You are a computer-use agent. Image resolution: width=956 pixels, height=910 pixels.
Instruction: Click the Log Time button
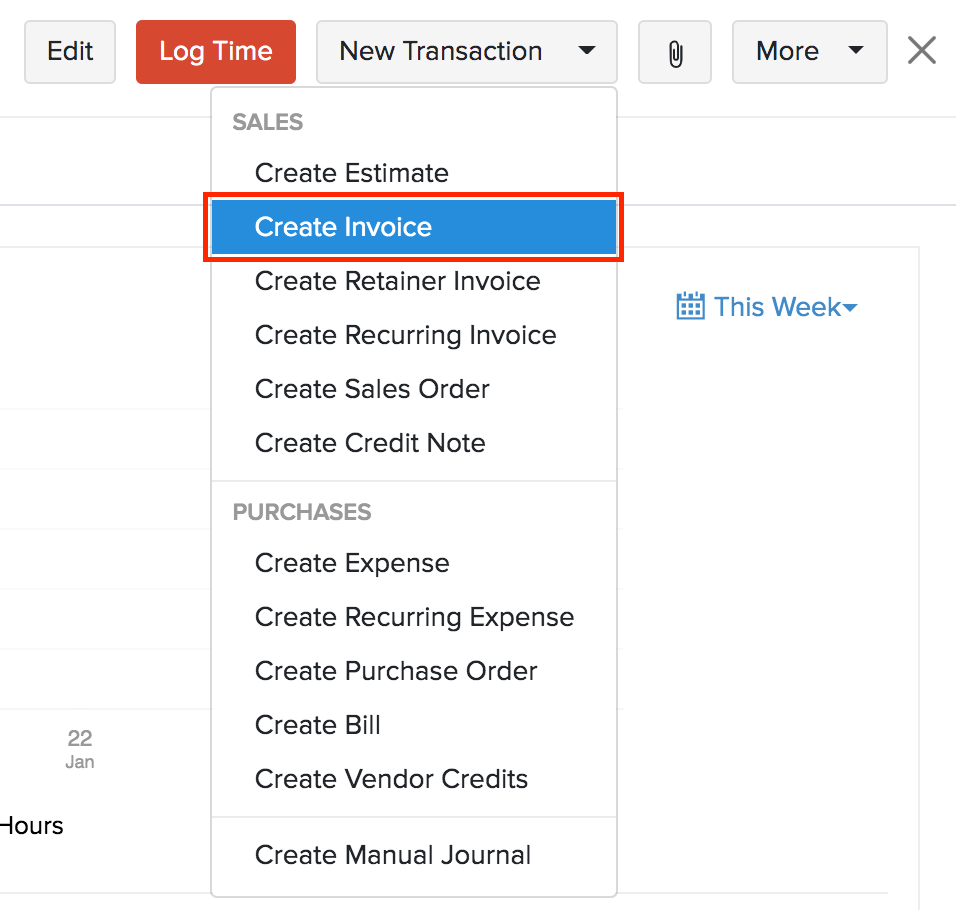click(x=215, y=51)
